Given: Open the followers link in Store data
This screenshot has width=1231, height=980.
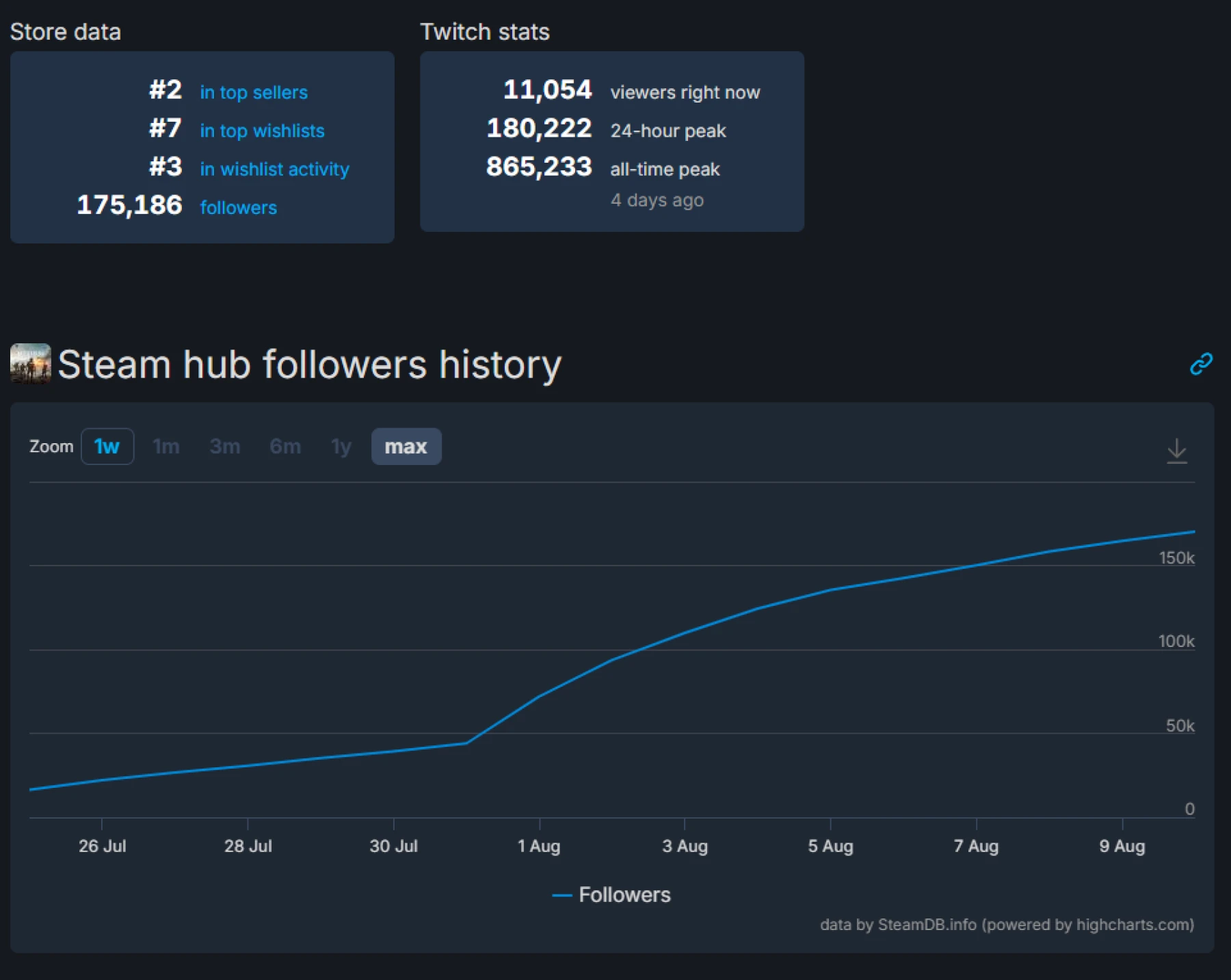Looking at the screenshot, I should (x=238, y=207).
